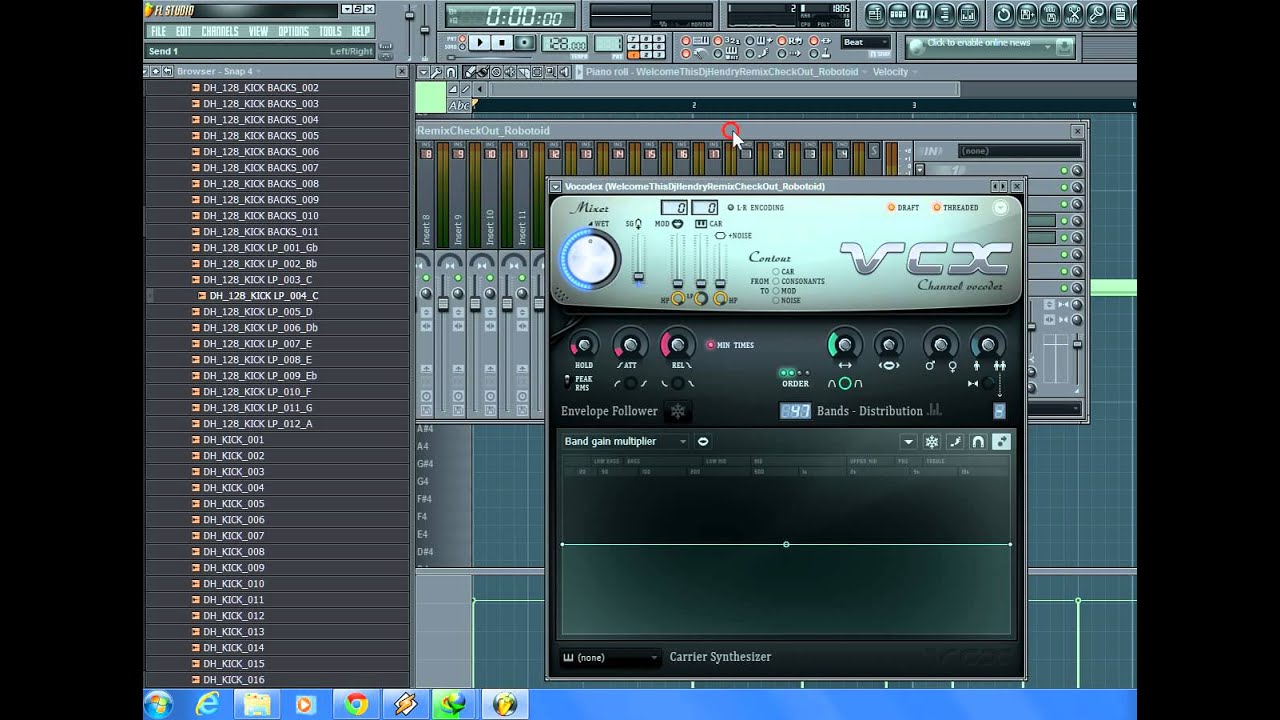The width and height of the screenshot is (1280, 720).
Task: Click the Abc label icon in piano roll
Action: 459,105
